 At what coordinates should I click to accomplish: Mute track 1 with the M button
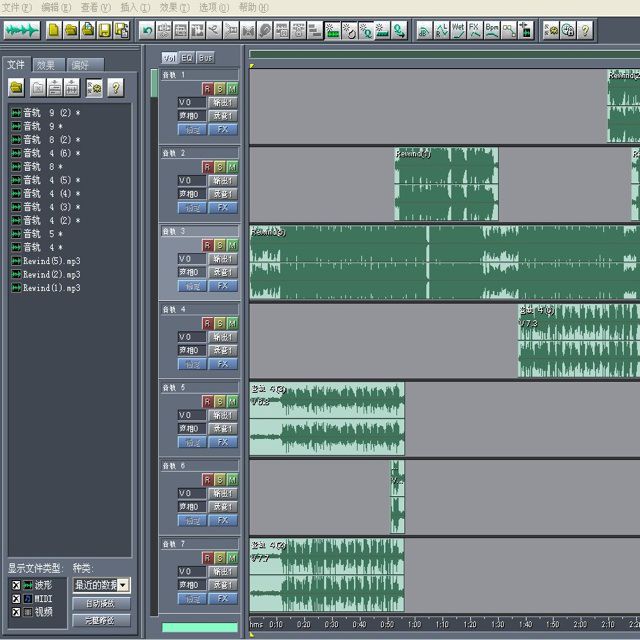tap(232, 89)
